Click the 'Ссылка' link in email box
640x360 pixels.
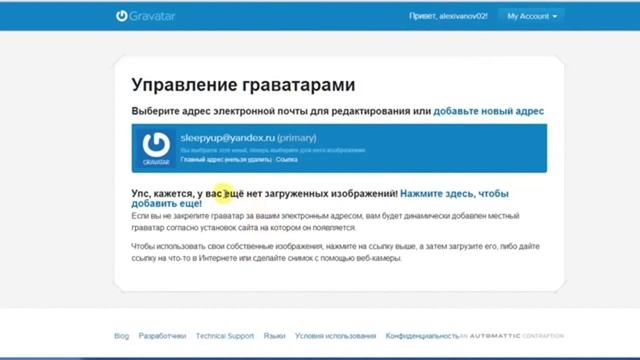tap(287, 160)
